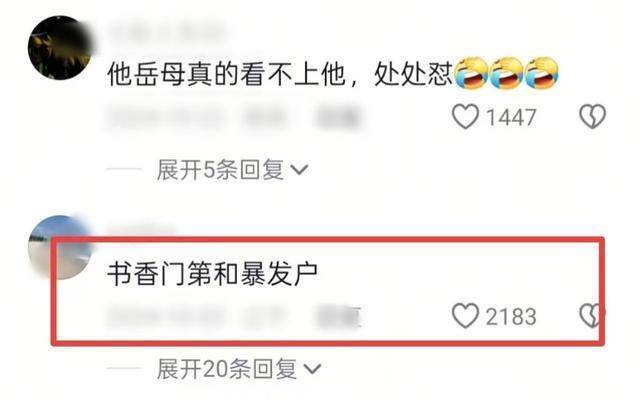Select the comment text 书香门第和暴发户
Viewport: 640px width, 400px height.
coord(212,274)
